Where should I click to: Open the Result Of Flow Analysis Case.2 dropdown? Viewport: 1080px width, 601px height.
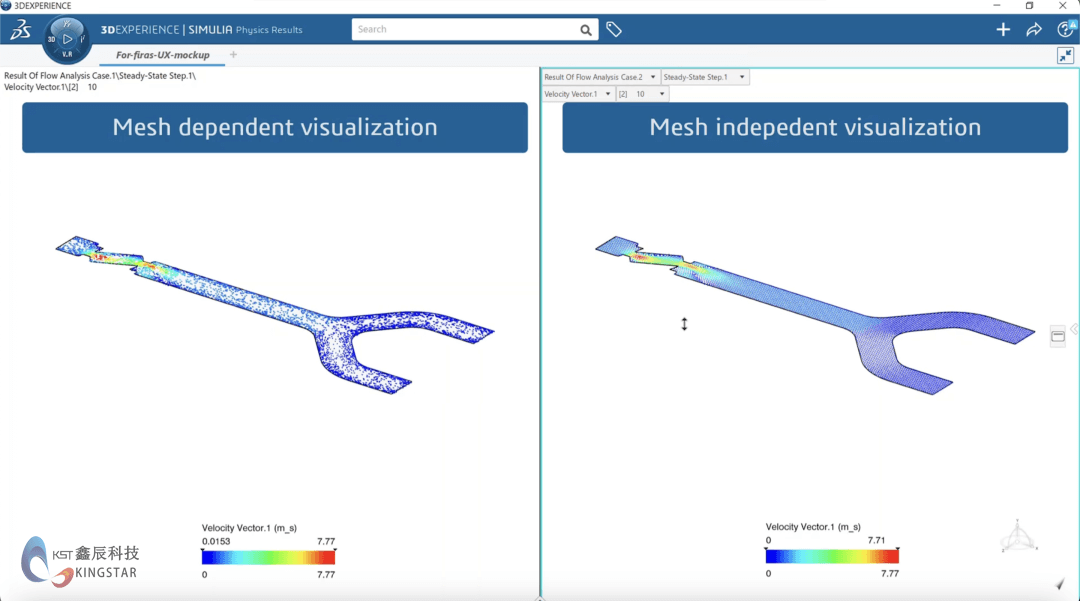click(651, 77)
